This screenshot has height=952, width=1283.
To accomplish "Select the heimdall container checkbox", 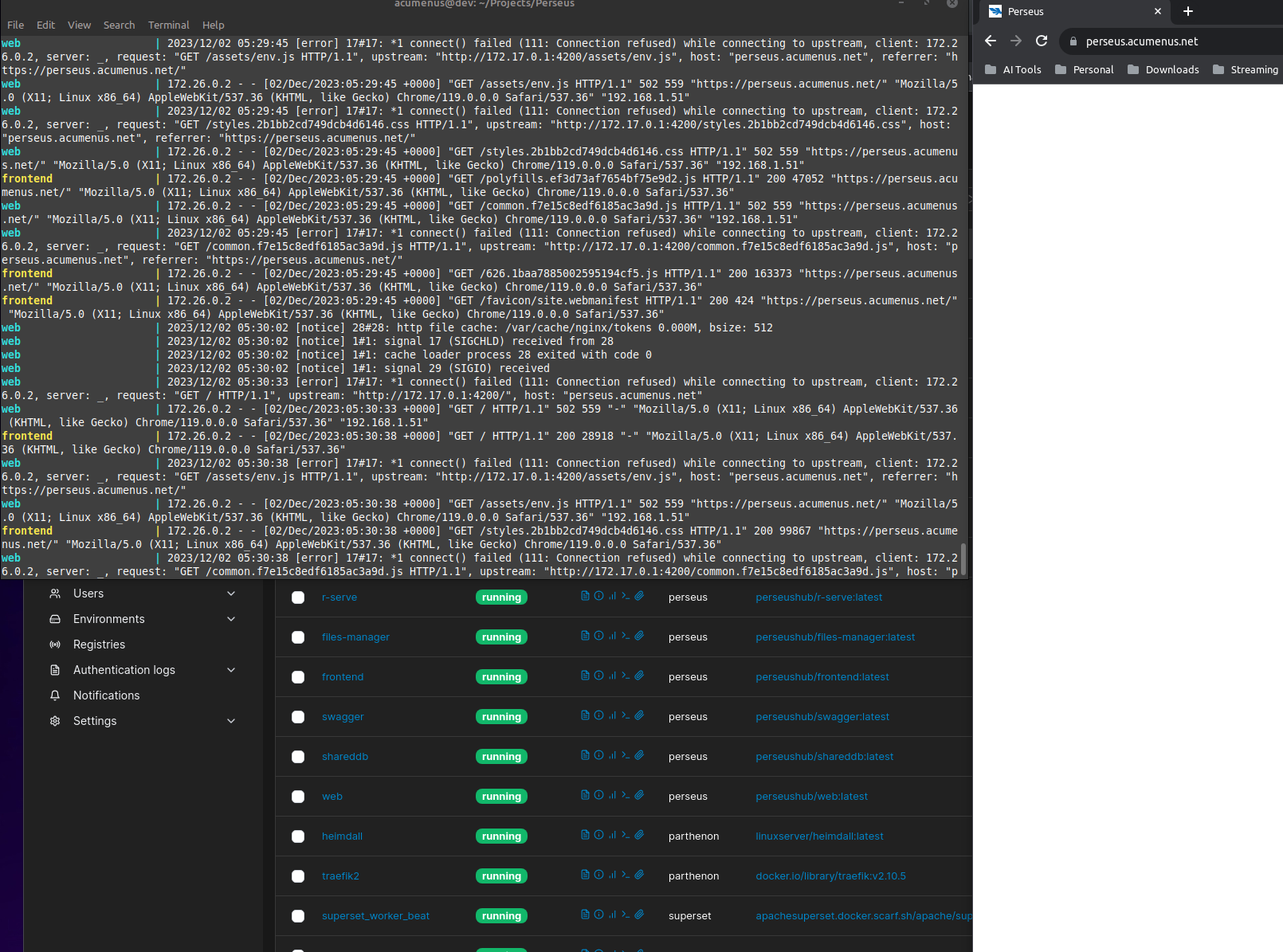I will point(298,836).
